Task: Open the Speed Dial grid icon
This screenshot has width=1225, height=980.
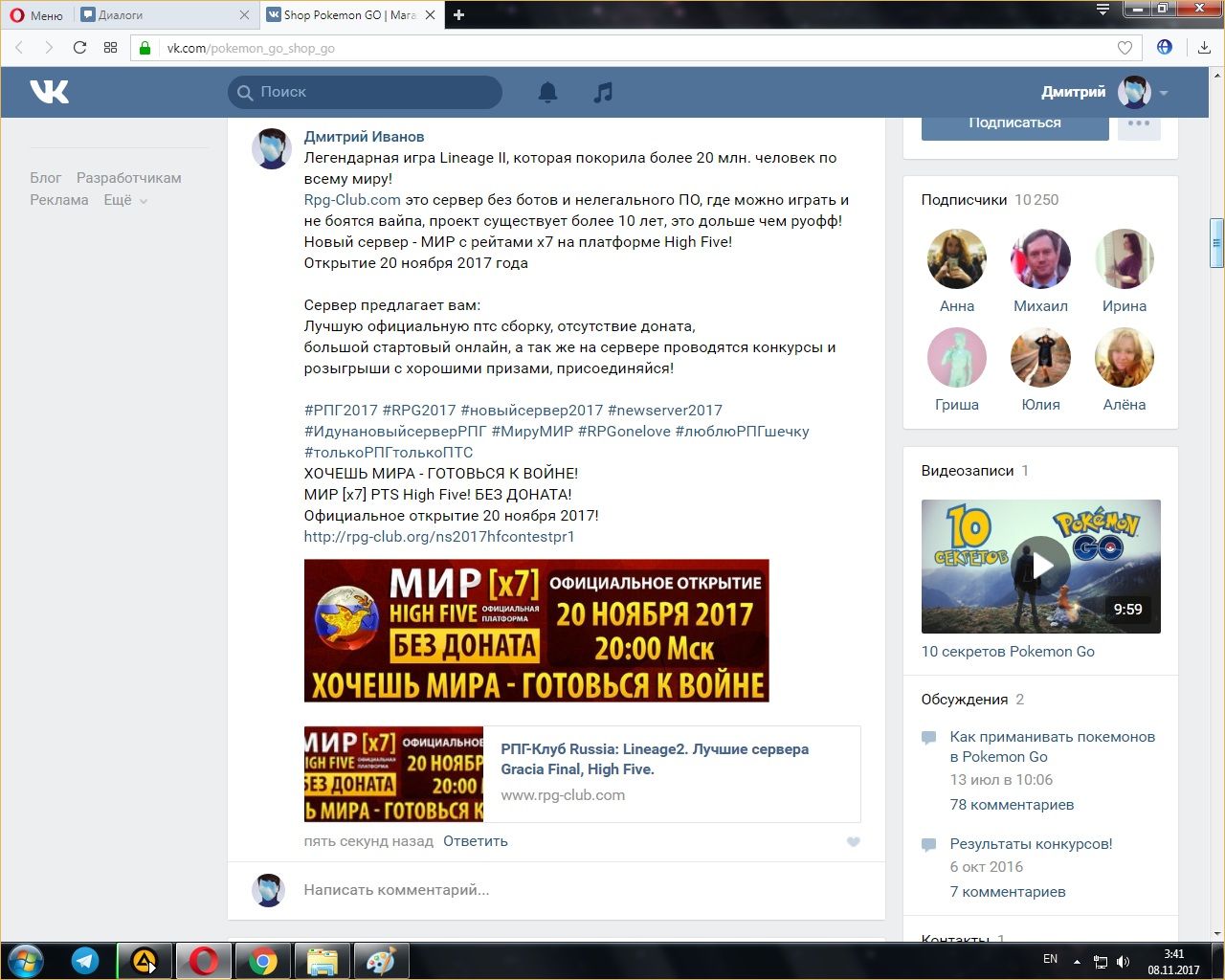Action: [110, 48]
